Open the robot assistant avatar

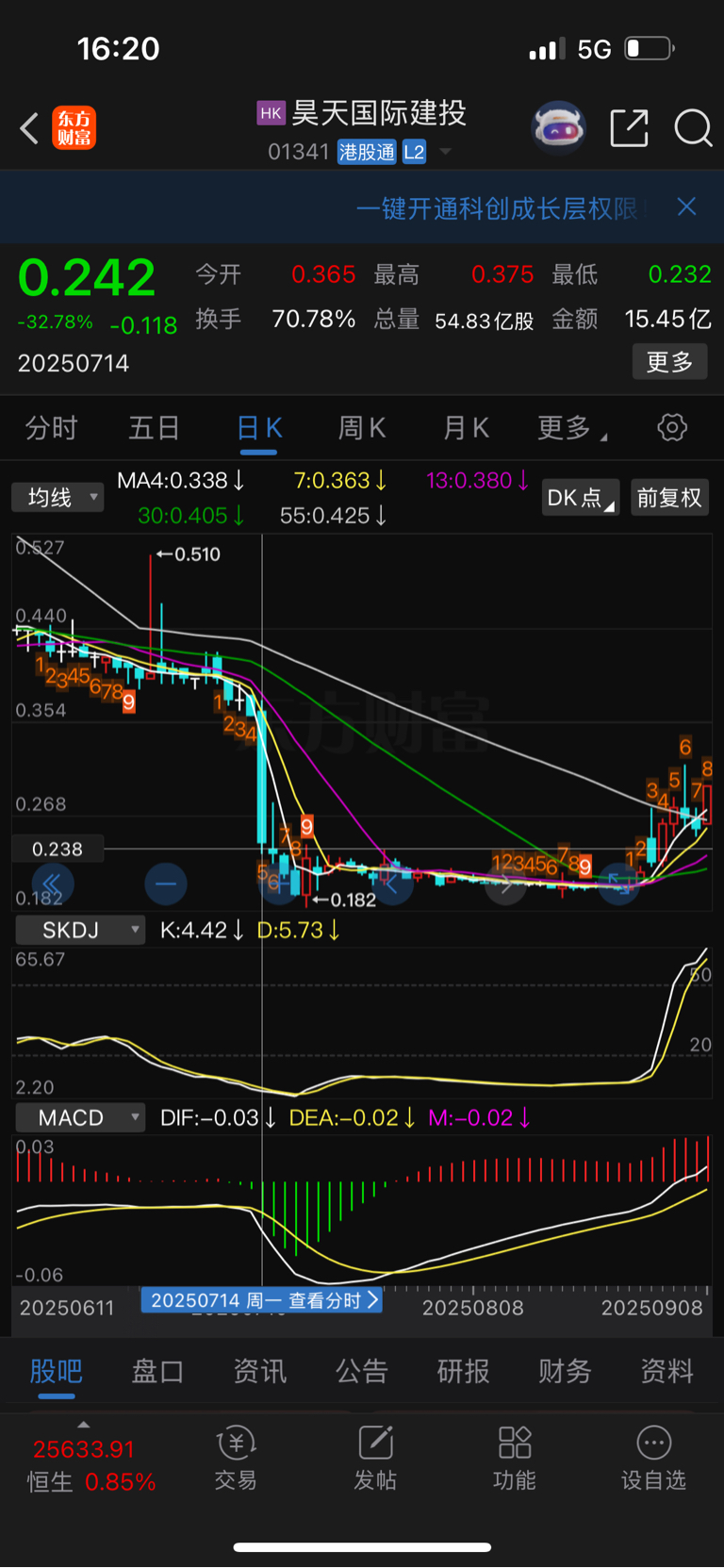click(x=558, y=127)
